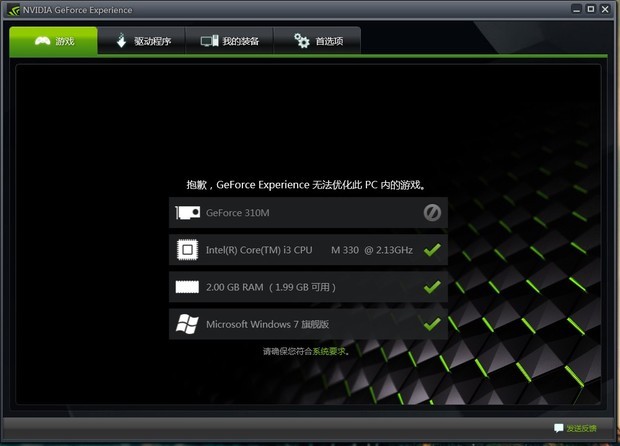Screen dimensions: 620x446
Task: Click the CPU chip icon beside Intel Core i3
Action: point(187,250)
